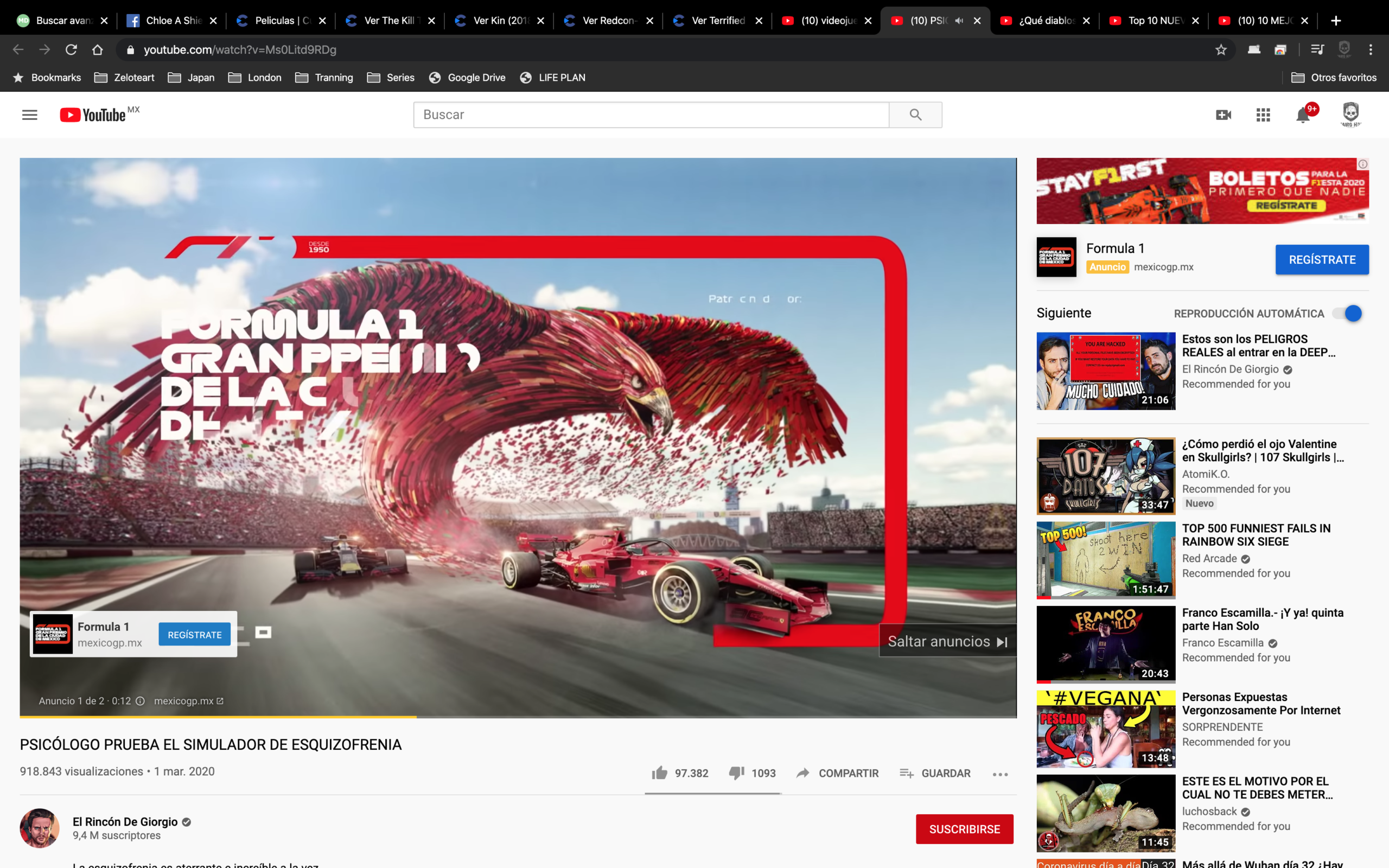Screen dimensions: 1389x868
Task: Click Saltar anuncios to skip ad
Action: pos(947,641)
